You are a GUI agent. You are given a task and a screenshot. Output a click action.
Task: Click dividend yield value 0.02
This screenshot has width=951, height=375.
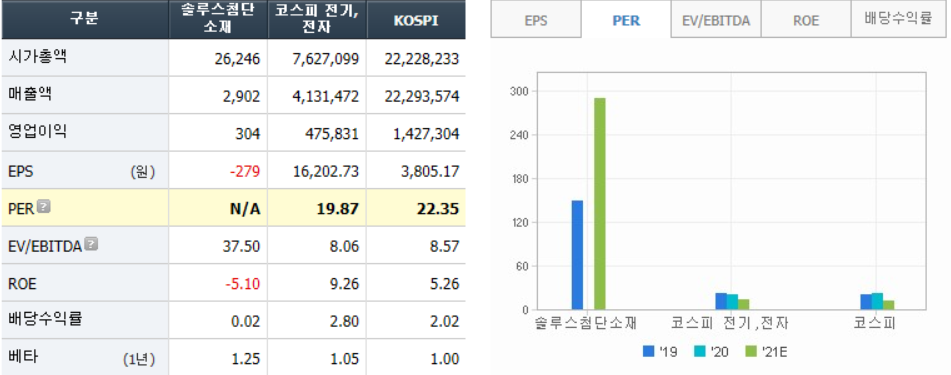pos(246,322)
